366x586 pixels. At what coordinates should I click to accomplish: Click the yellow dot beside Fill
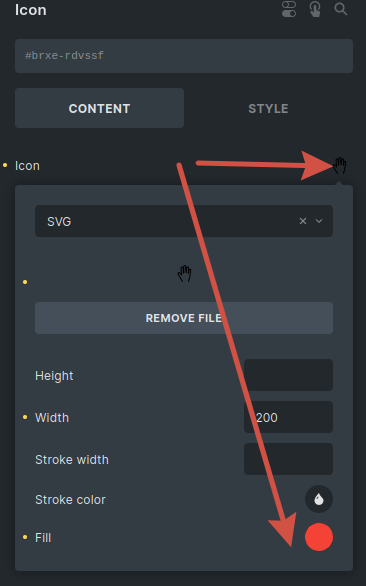click(x=25, y=537)
